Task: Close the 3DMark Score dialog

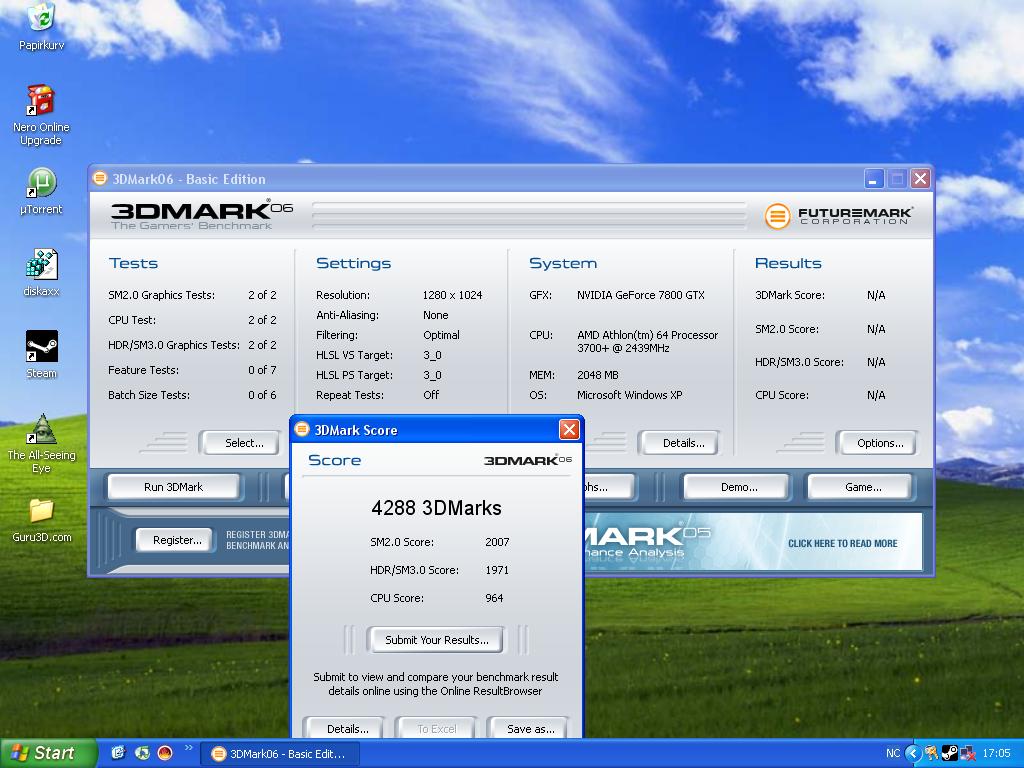Action: 569,429
